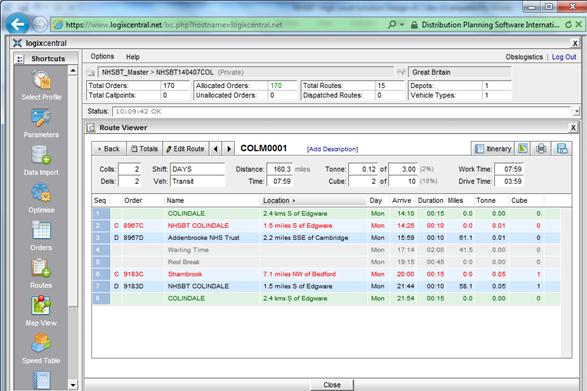Click the Close button at bottom
The height and width of the screenshot is (391, 587).
(332, 385)
